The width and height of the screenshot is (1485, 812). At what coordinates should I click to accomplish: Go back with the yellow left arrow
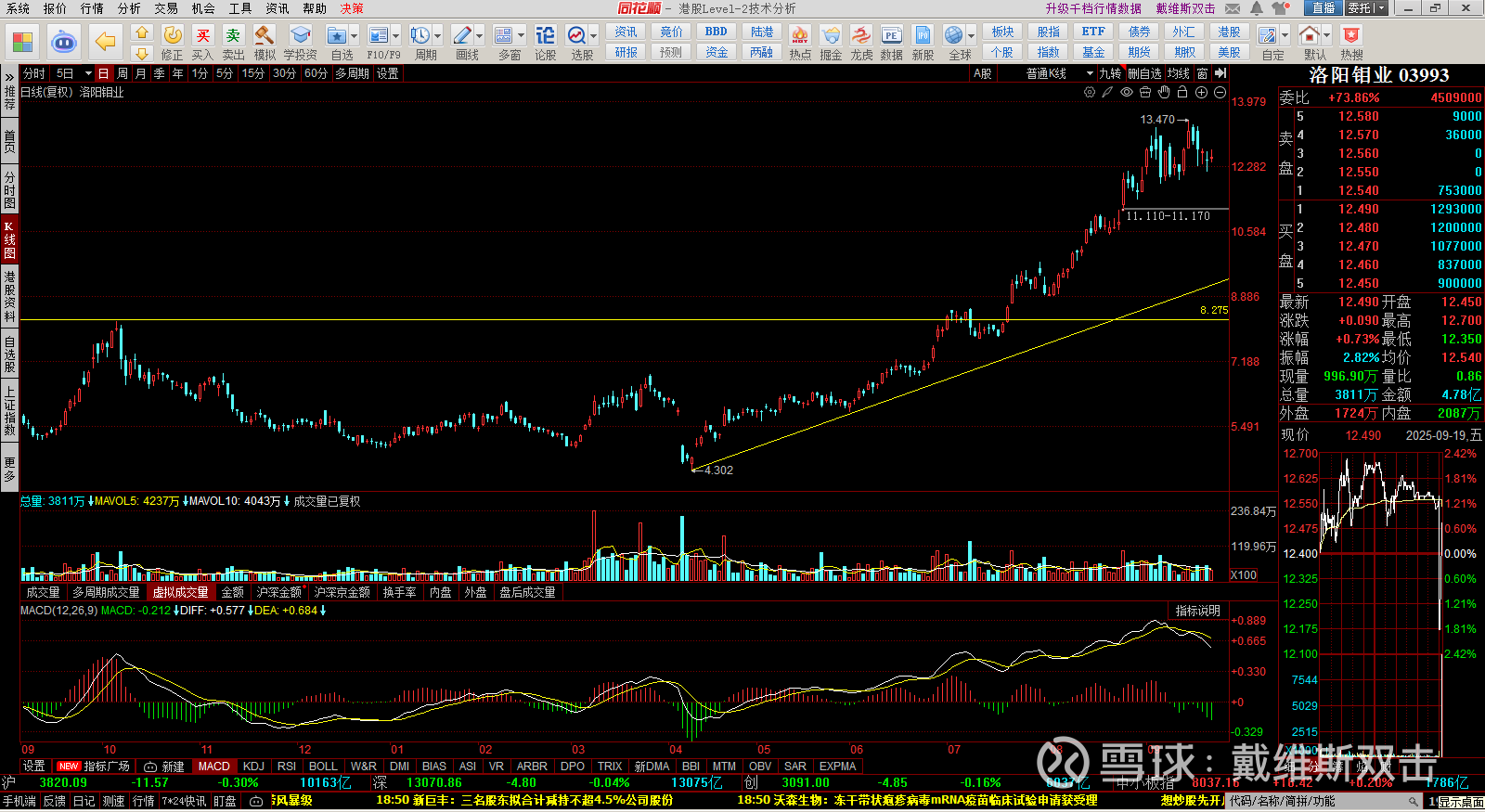point(106,42)
